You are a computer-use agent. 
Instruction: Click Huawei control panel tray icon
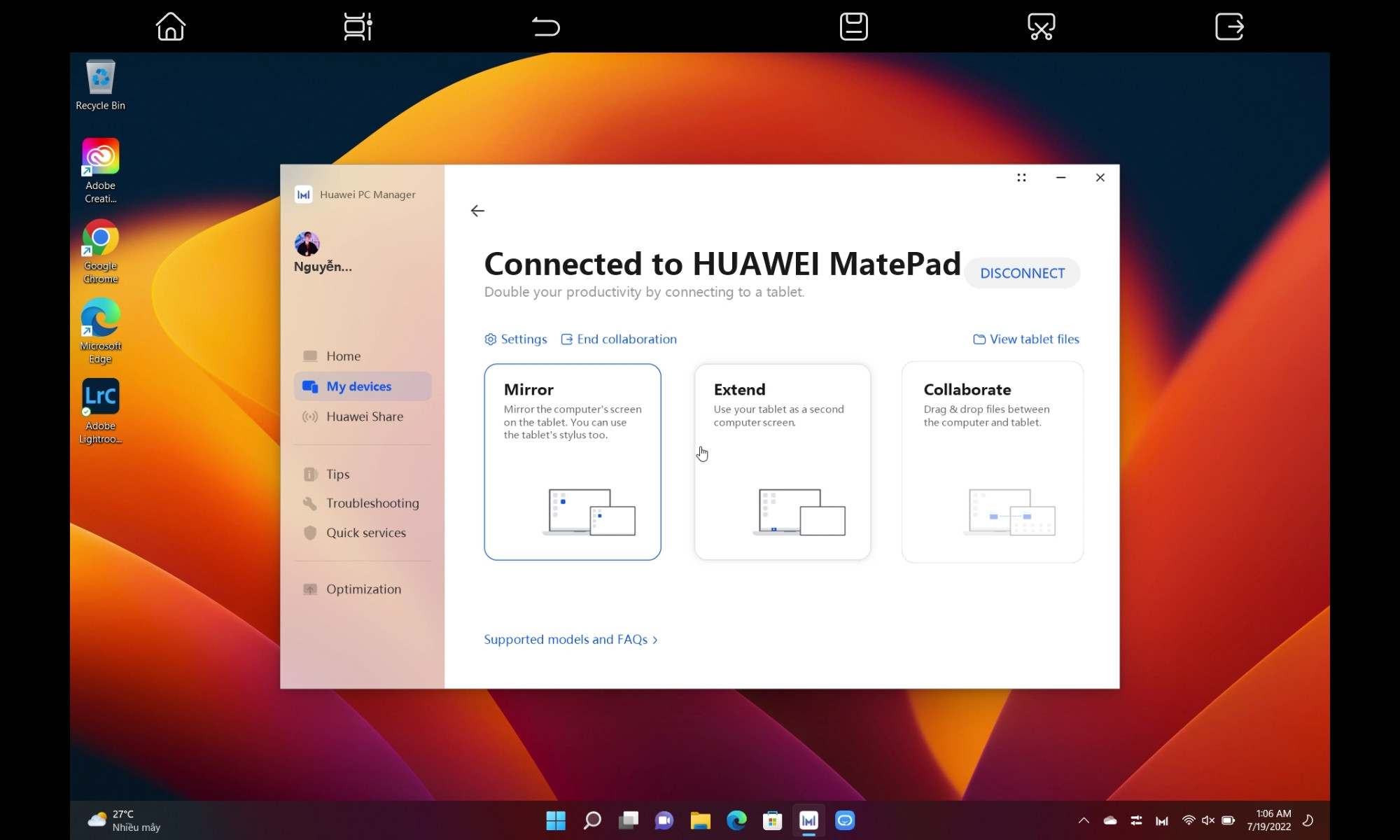point(1136,820)
